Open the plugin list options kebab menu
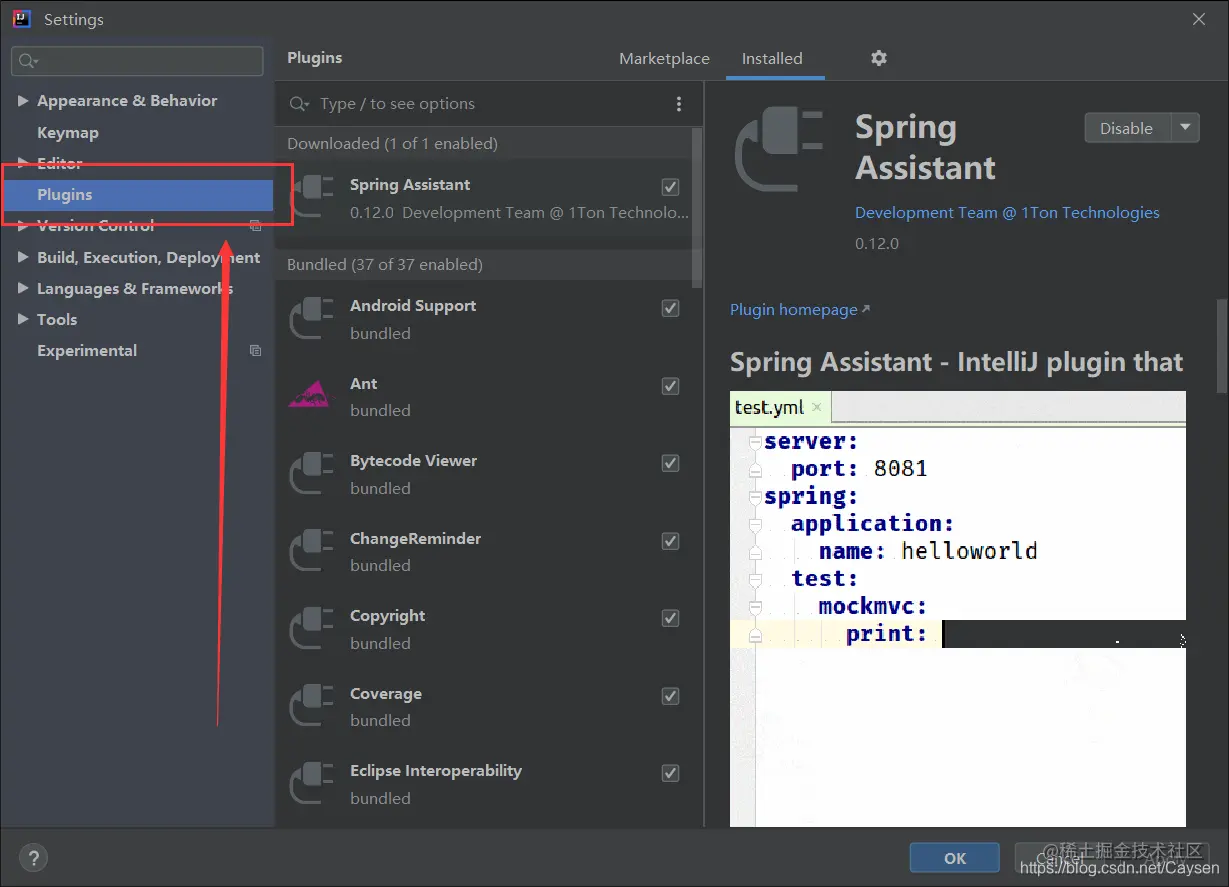 point(679,104)
